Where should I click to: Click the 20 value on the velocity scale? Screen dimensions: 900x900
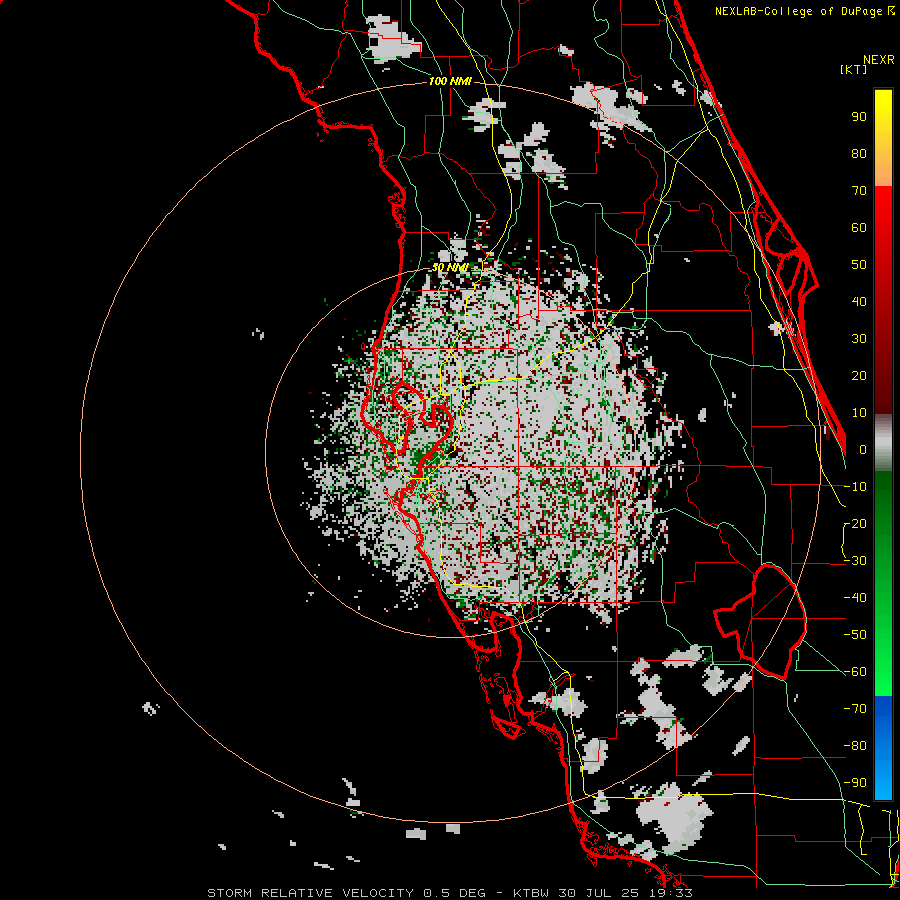click(859, 376)
